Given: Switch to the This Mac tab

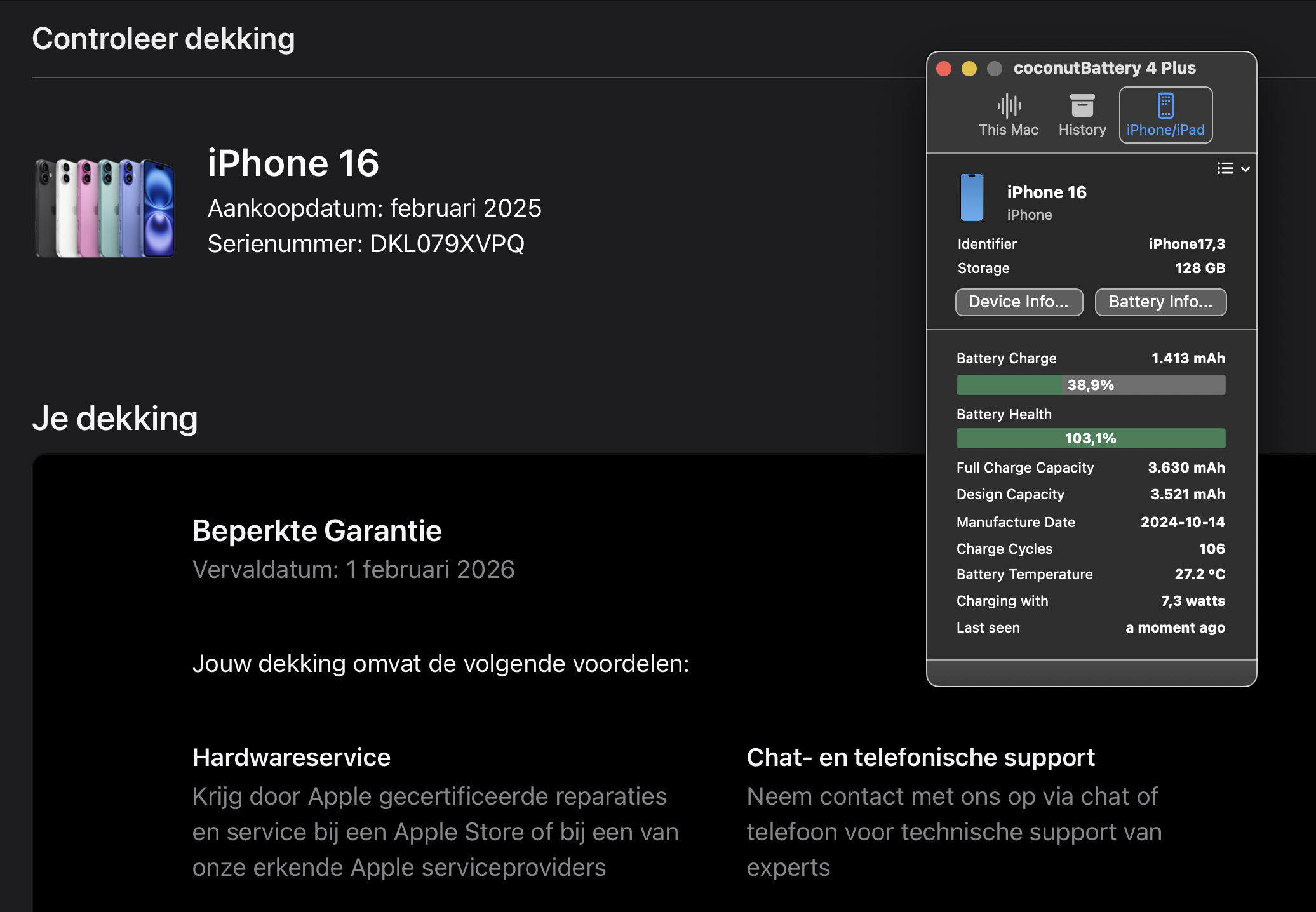Looking at the screenshot, I should point(1008,116).
